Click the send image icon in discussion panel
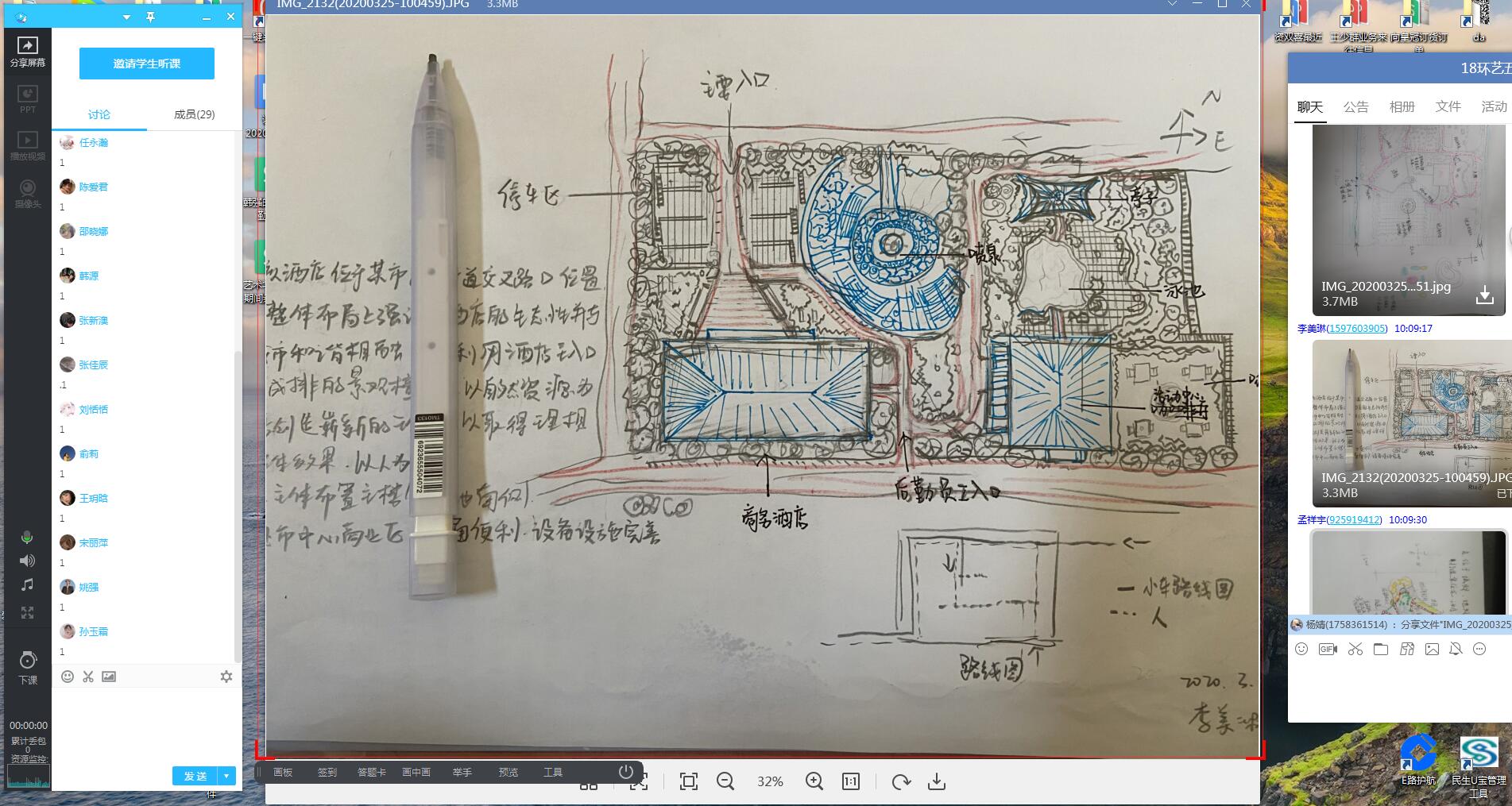Image resolution: width=1512 pixels, height=806 pixels. [x=109, y=677]
